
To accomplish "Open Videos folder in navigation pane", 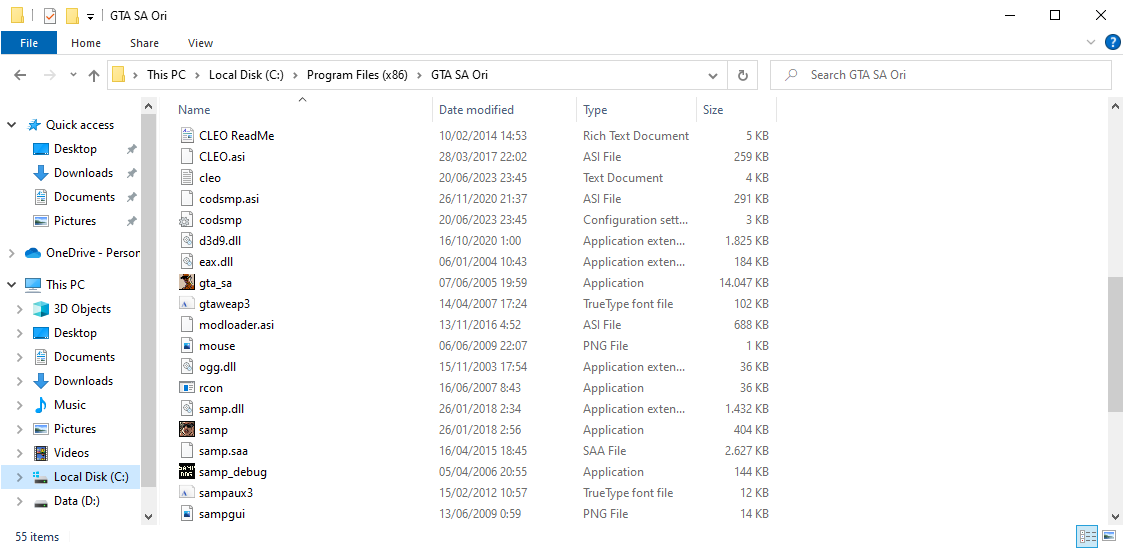I will click(x=71, y=453).
